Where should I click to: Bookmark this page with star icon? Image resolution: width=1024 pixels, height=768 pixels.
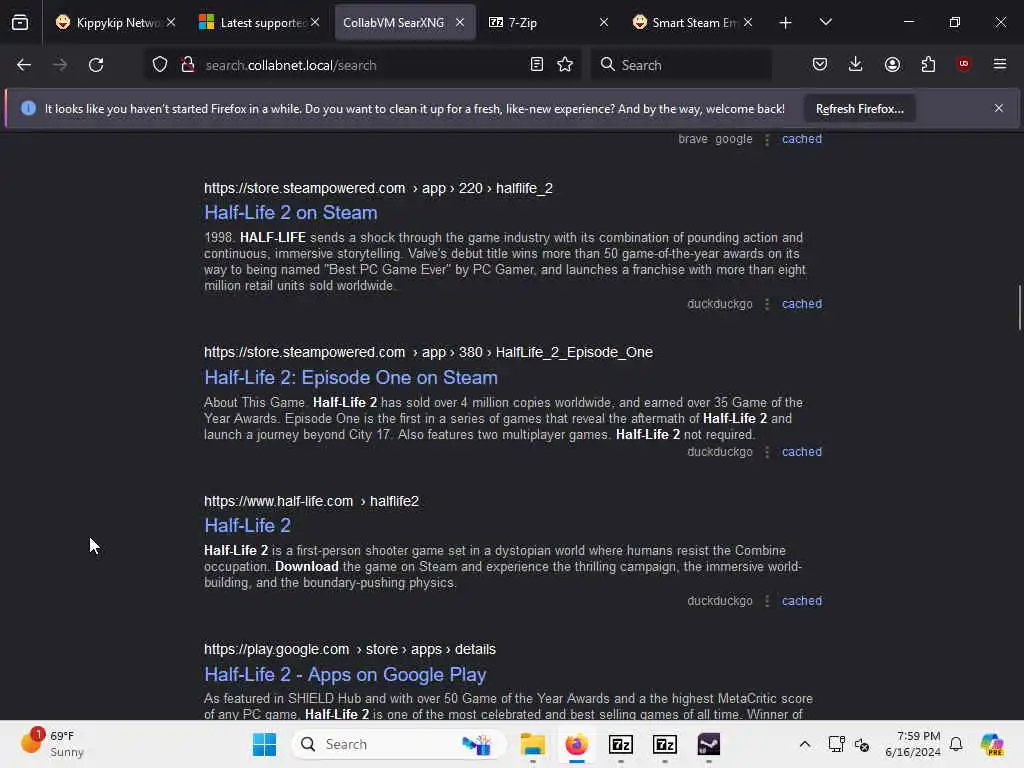[565, 65]
